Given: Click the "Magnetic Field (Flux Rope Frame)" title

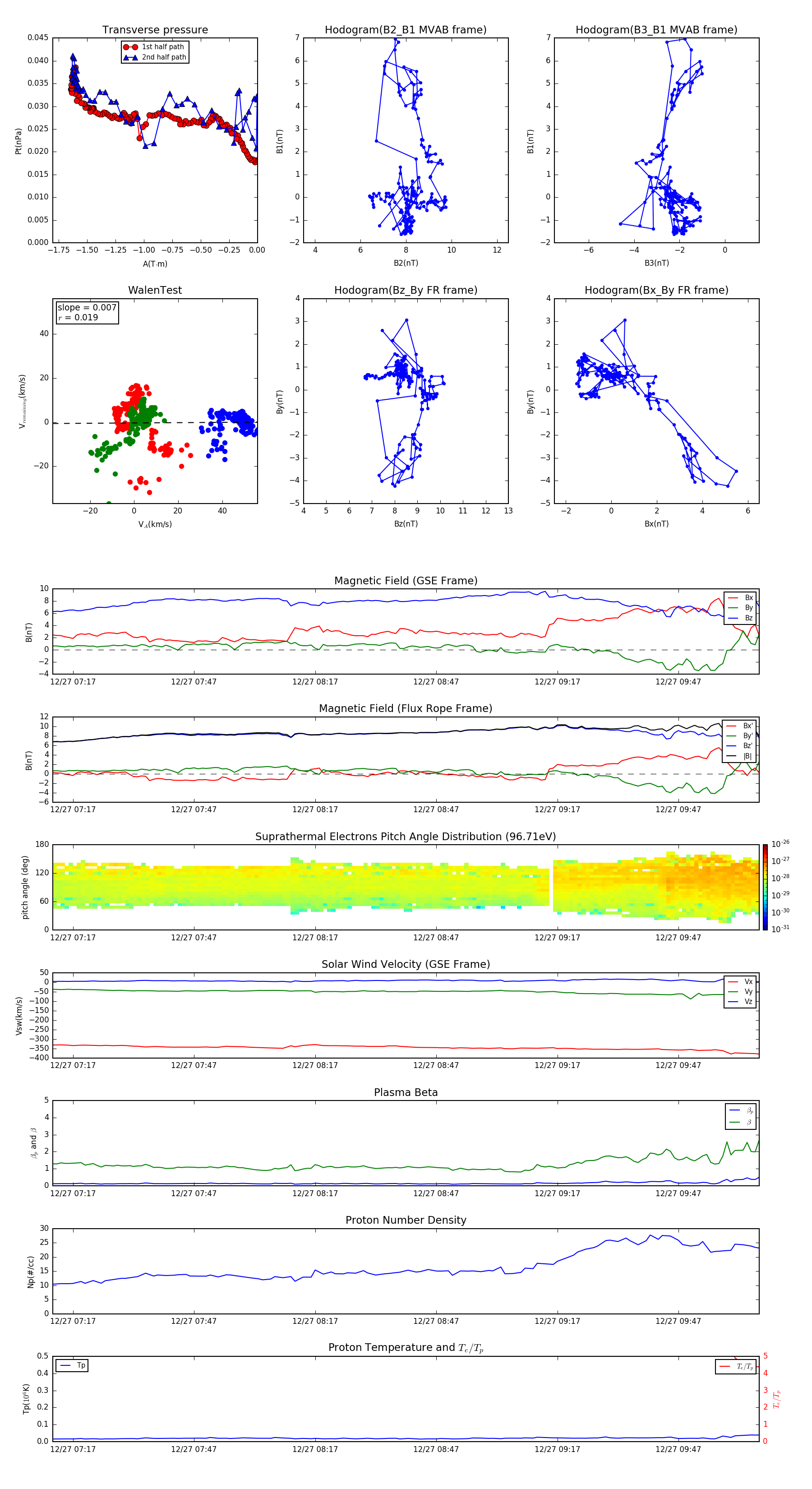Looking at the screenshot, I should [406, 709].
